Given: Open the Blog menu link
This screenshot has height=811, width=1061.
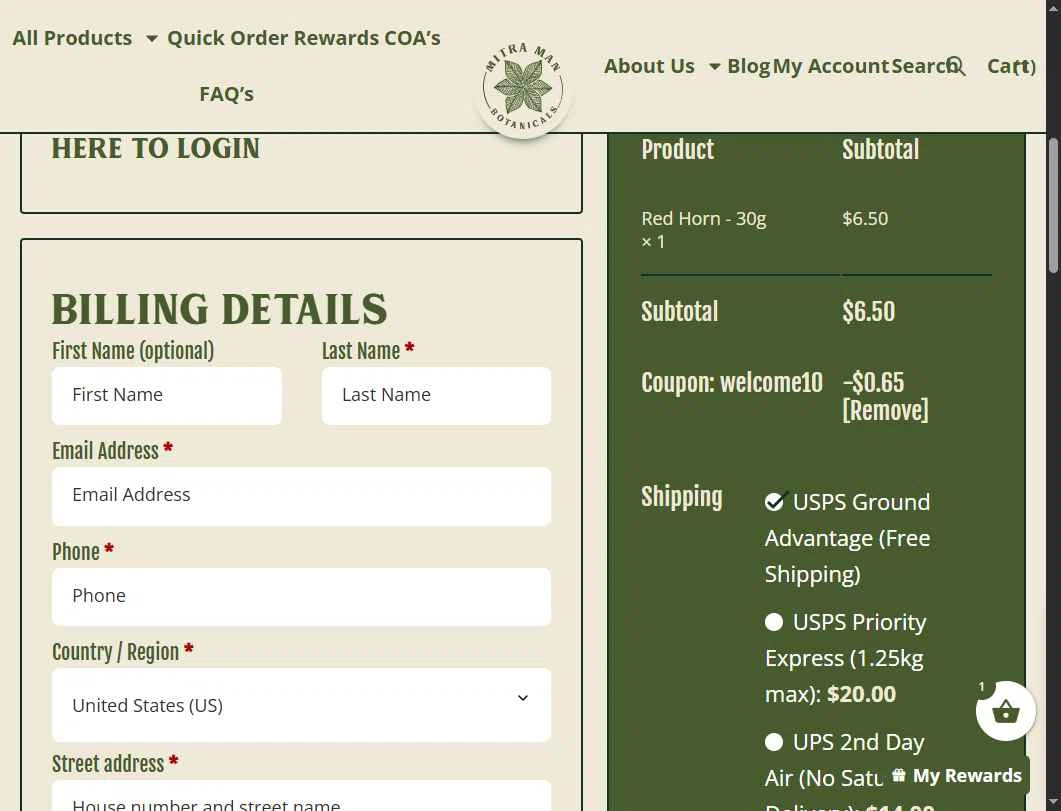Looking at the screenshot, I should 748,66.
